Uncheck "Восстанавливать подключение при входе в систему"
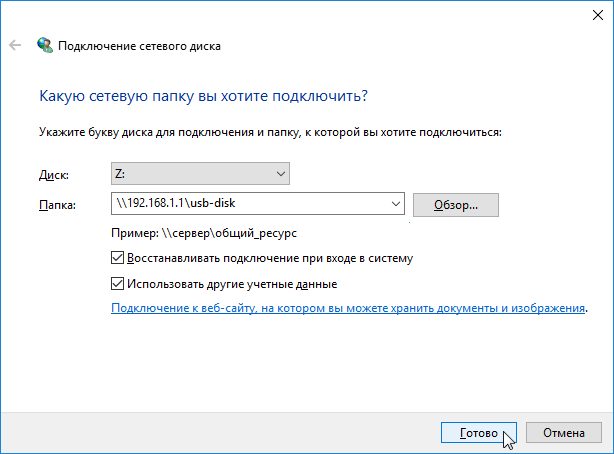 [x=119, y=258]
